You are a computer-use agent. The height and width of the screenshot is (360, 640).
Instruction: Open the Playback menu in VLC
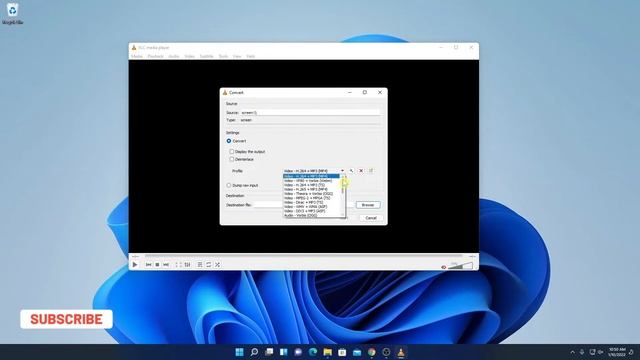click(x=155, y=56)
